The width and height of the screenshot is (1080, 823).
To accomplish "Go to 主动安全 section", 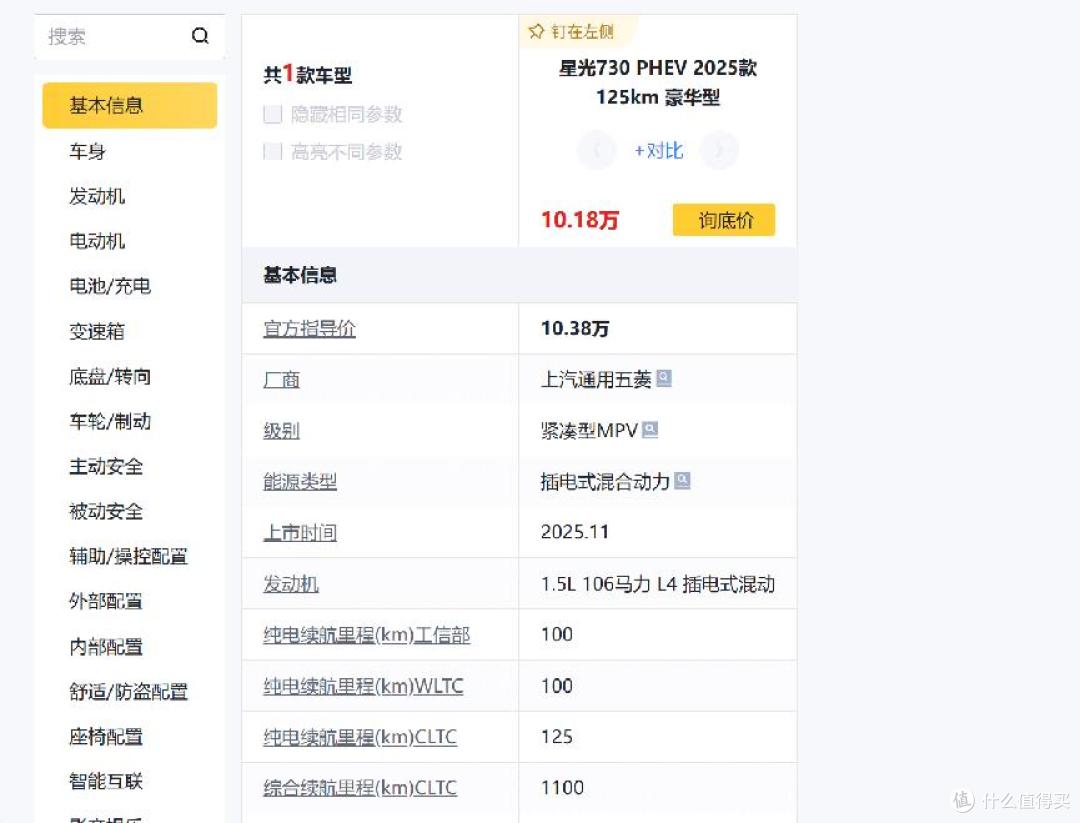I will click(106, 466).
